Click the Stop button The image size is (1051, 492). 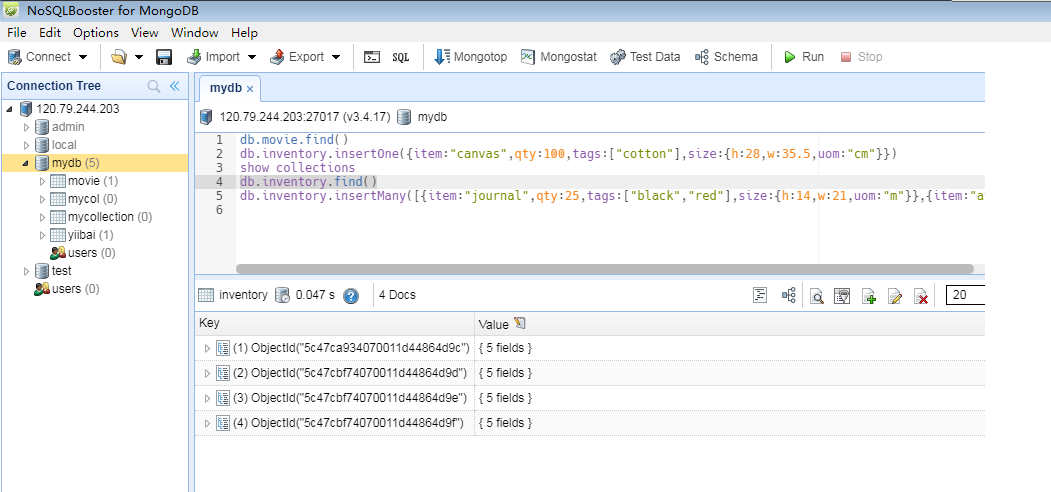click(x=861, y=57)
